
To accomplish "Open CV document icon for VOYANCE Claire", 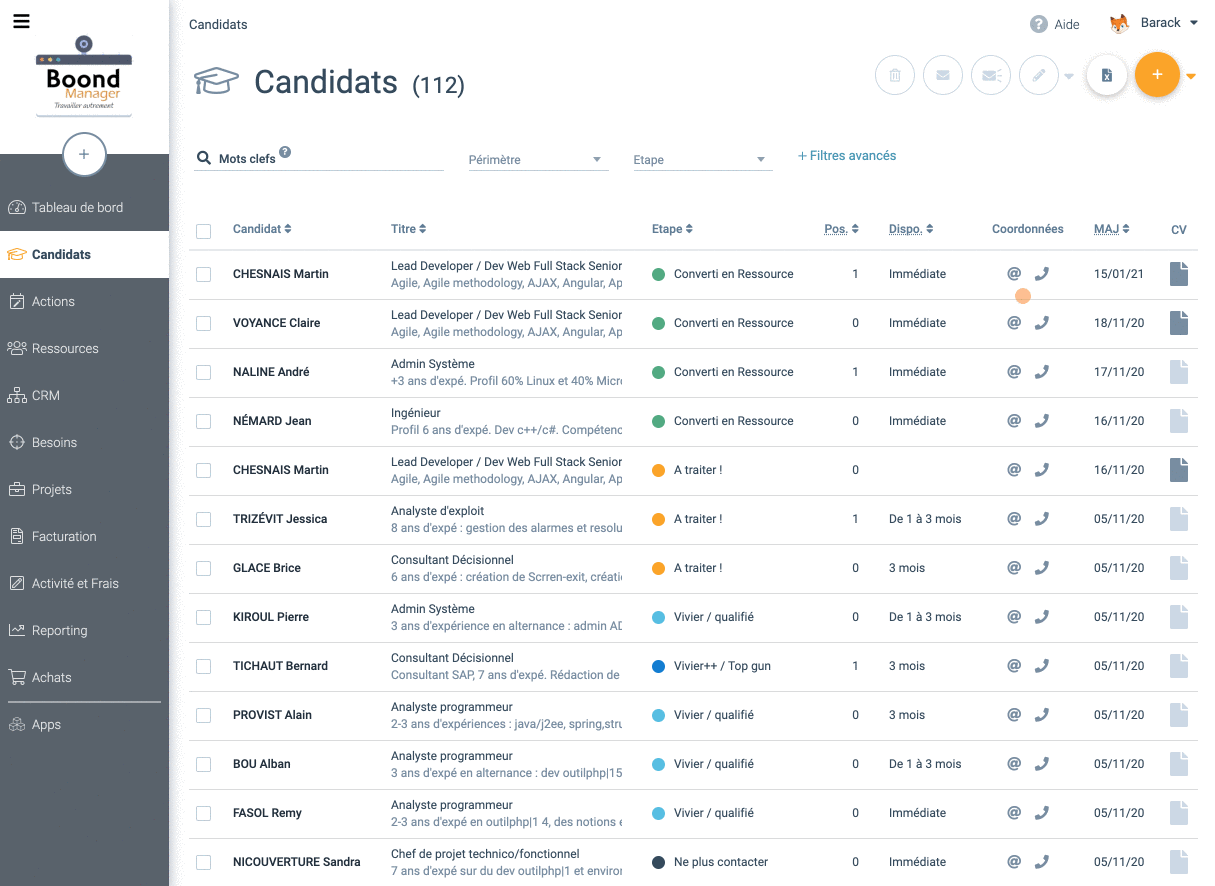I will (1179, 323).
